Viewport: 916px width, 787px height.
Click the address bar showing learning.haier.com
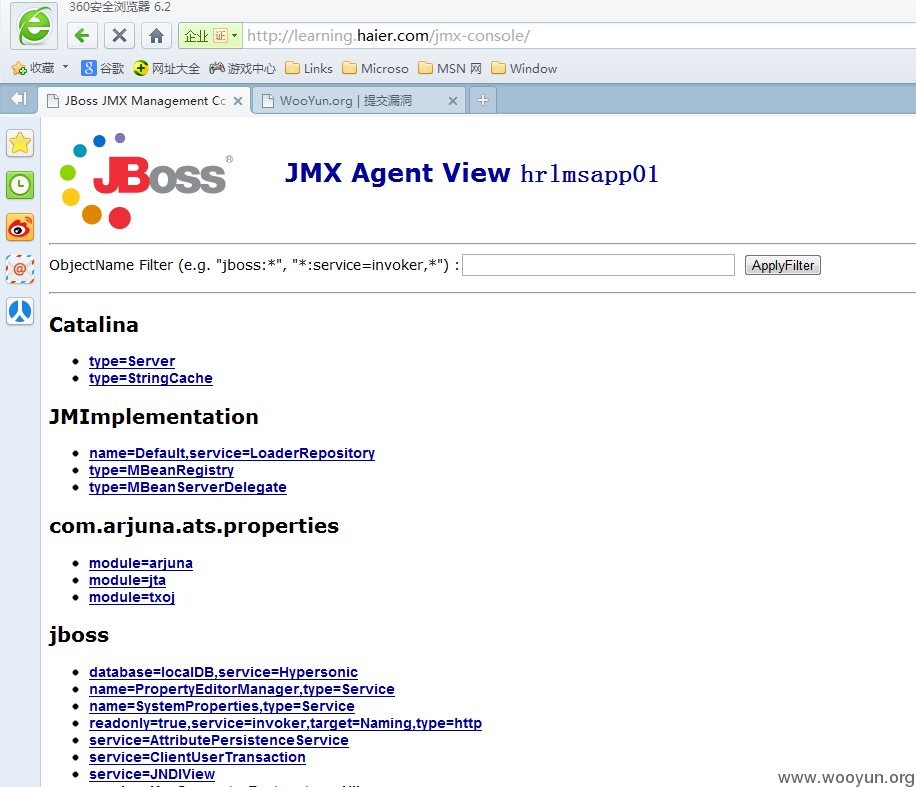[578, 36]
